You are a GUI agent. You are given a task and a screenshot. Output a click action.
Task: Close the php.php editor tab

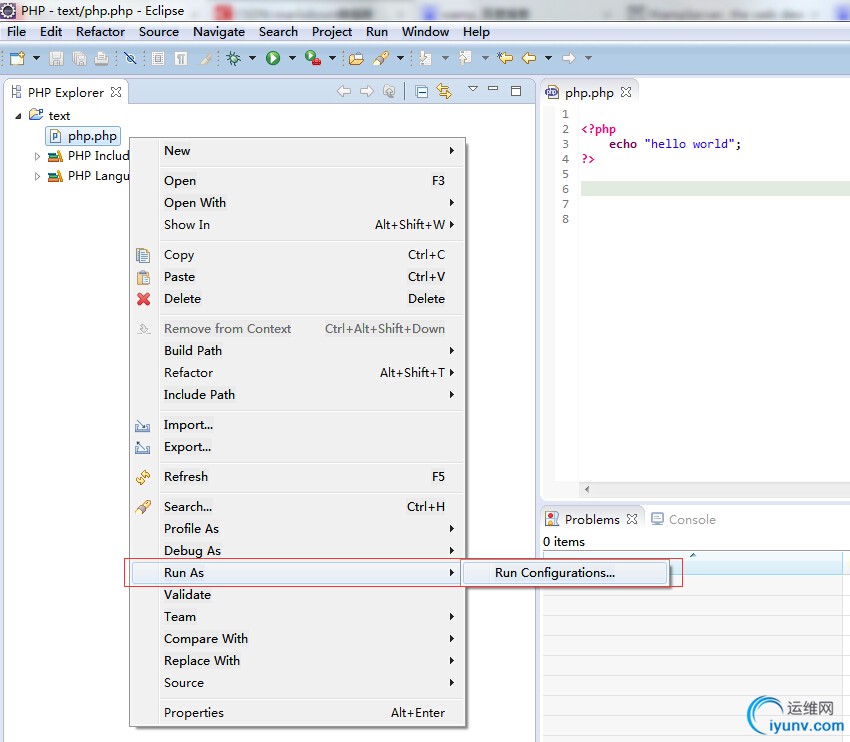click(627, 92)
